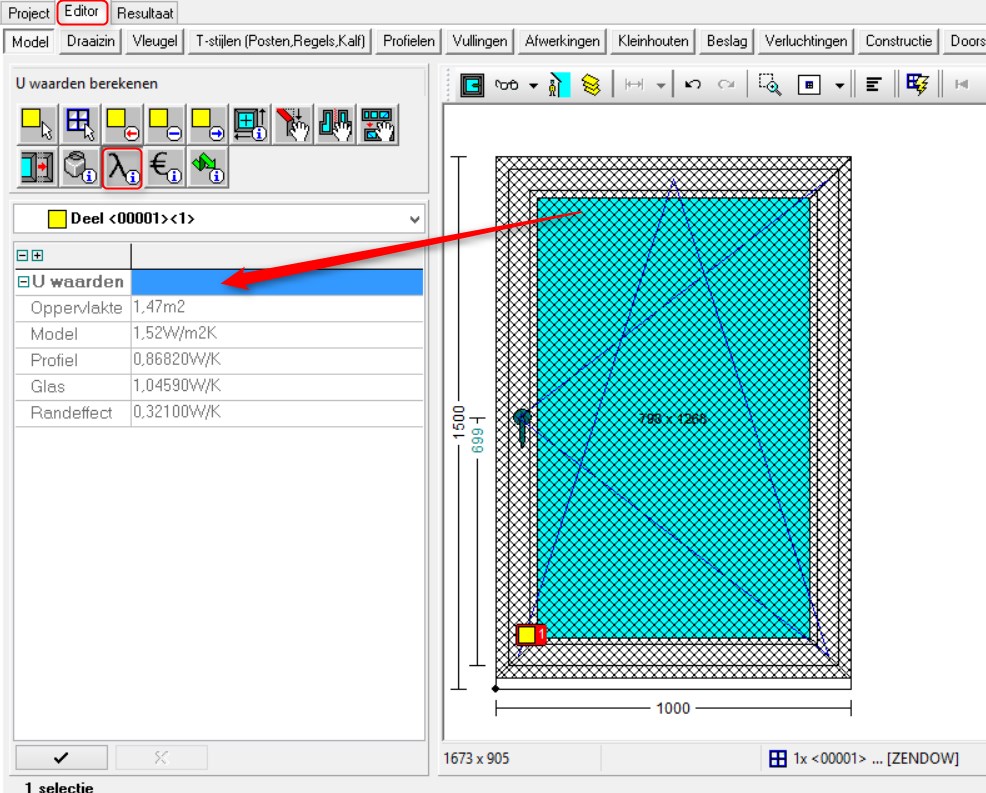The image size is (986, 793).
Task: Undo the last action
Action: click(x=693, y=84)
